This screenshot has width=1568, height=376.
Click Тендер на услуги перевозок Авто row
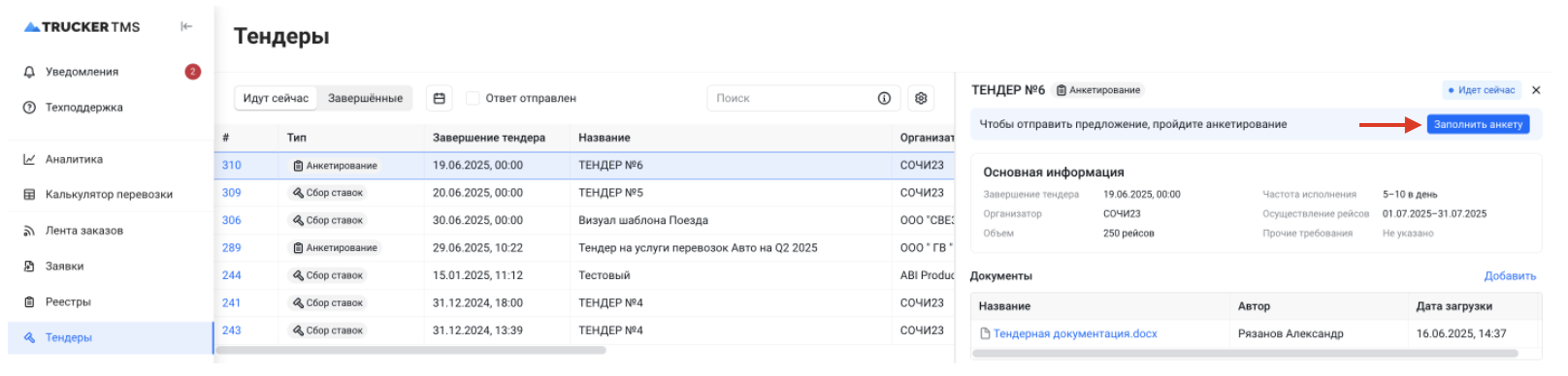click(x=698, y=248)
